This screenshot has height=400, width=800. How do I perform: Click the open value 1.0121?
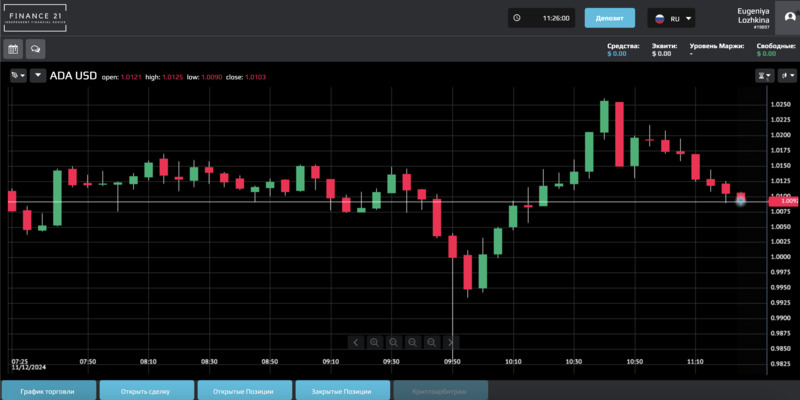[x=131, y=77]
